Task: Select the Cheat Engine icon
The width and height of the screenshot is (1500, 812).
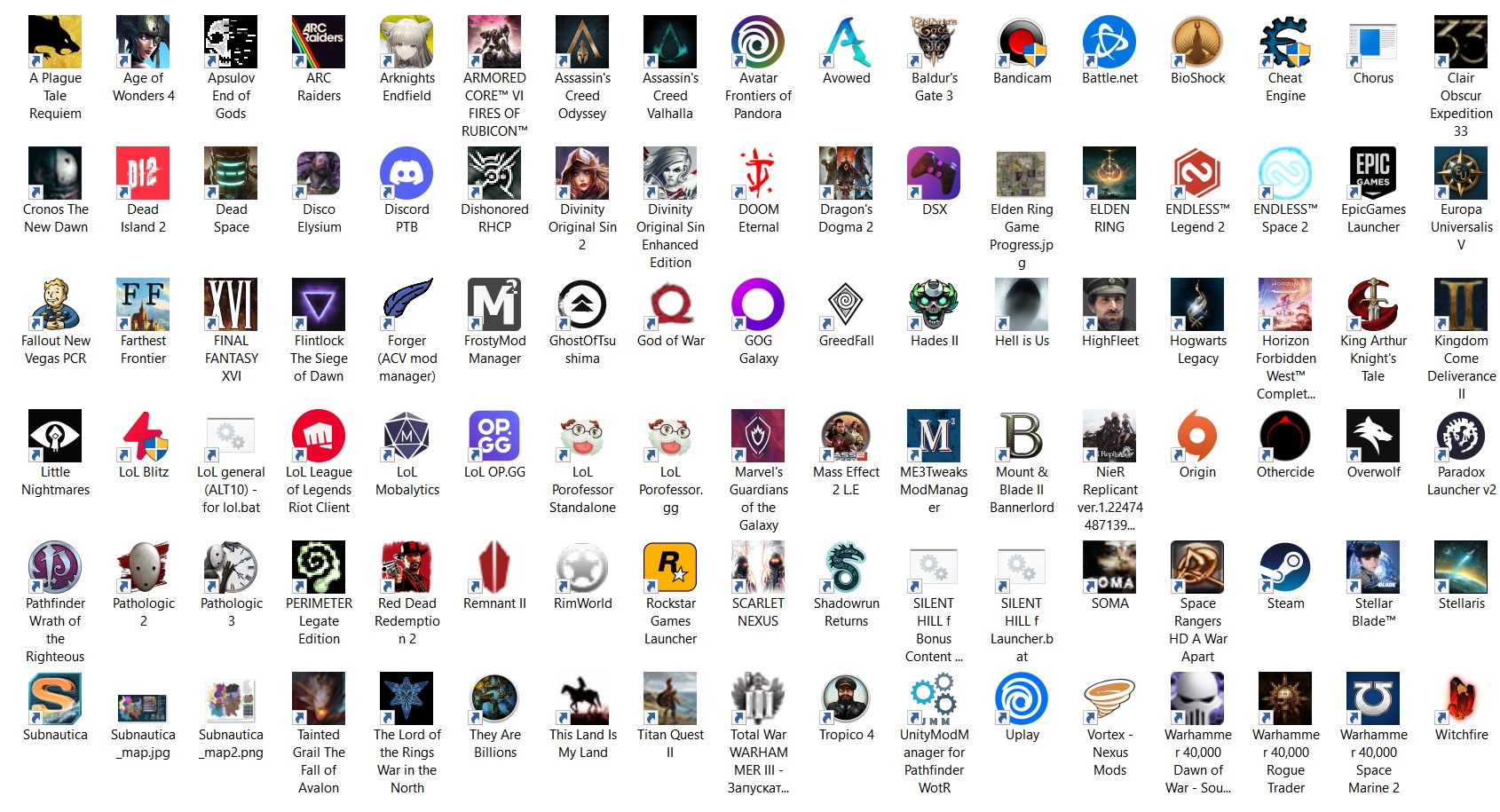Action: tap(1285, 42)
